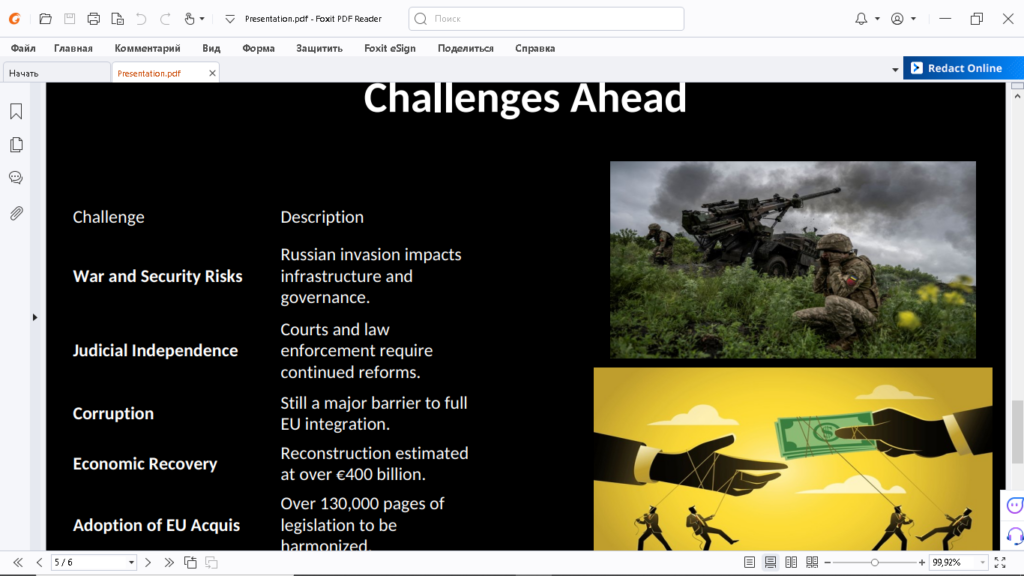Open the Bookmarks panel in left sidebar
The image size is (1024, 576).
[16, 111]
